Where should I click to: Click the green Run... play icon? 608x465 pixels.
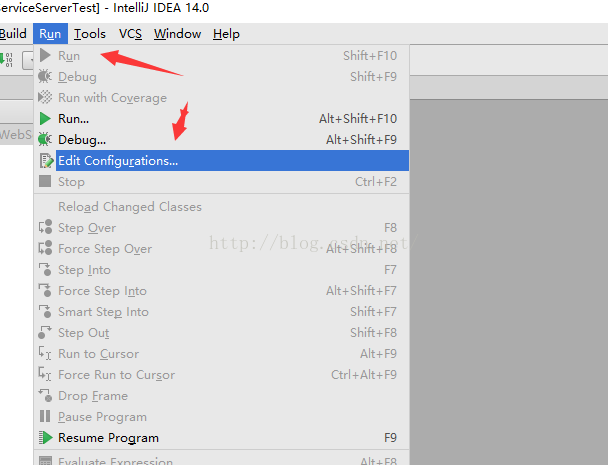45,119
